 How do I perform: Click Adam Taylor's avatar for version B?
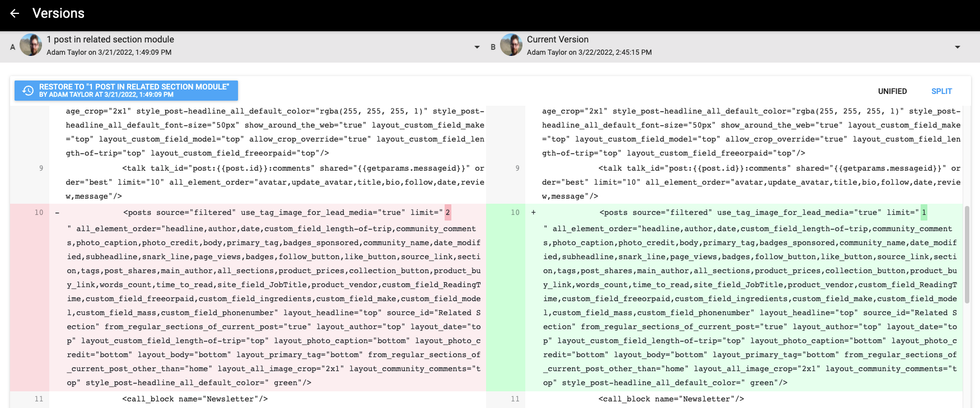[x=511, y=46]
